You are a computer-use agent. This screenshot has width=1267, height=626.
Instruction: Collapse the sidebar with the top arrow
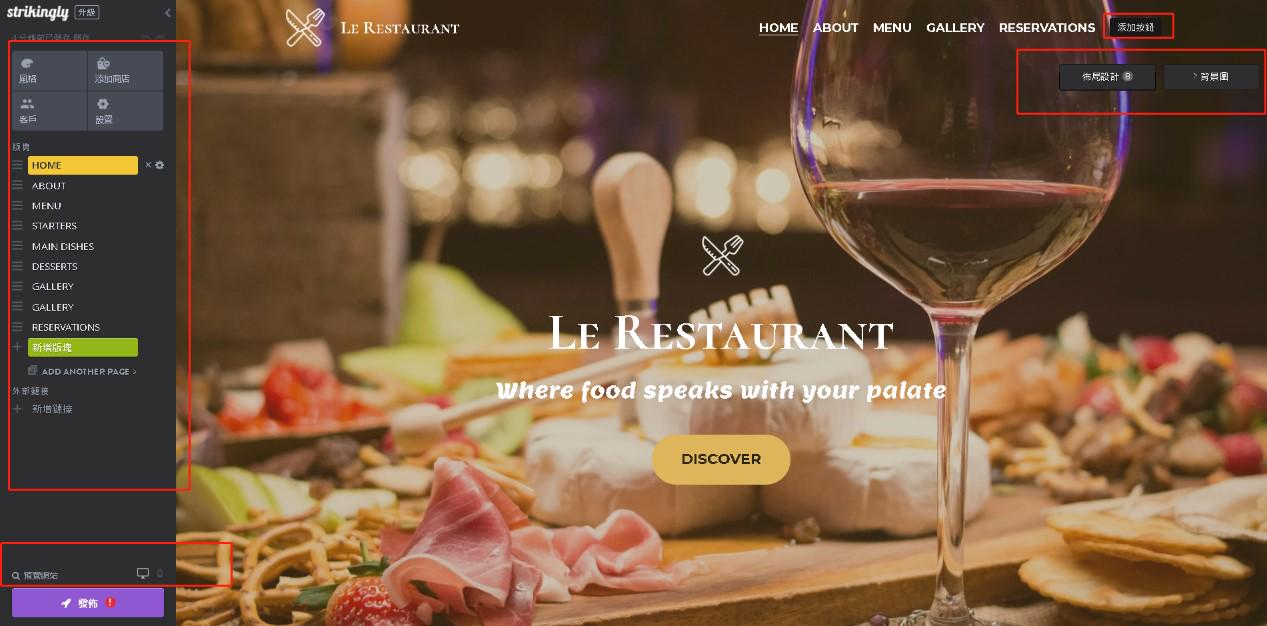tap(167, 13)
